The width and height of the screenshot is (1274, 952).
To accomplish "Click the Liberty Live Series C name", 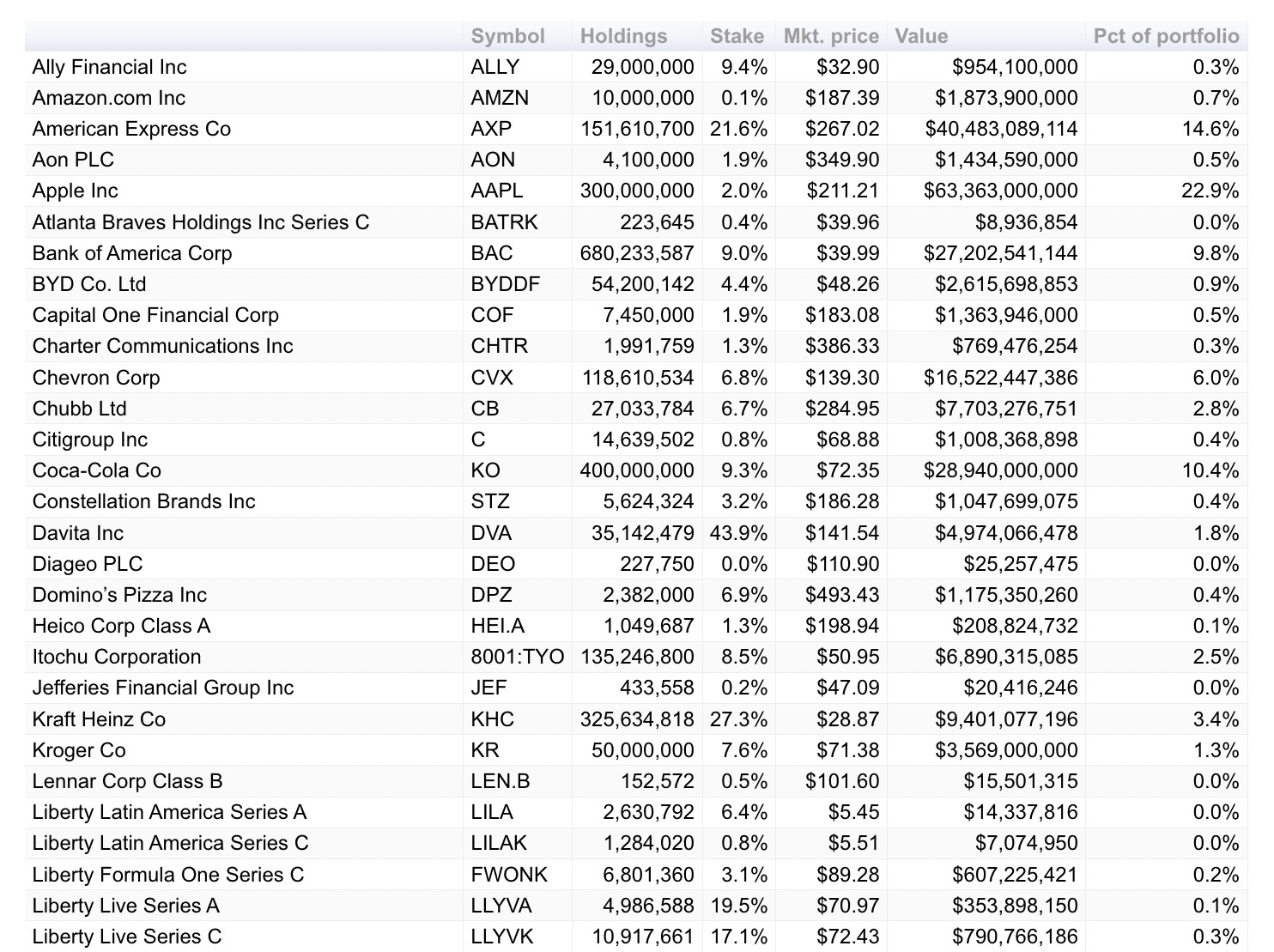I will coord(127,937).
